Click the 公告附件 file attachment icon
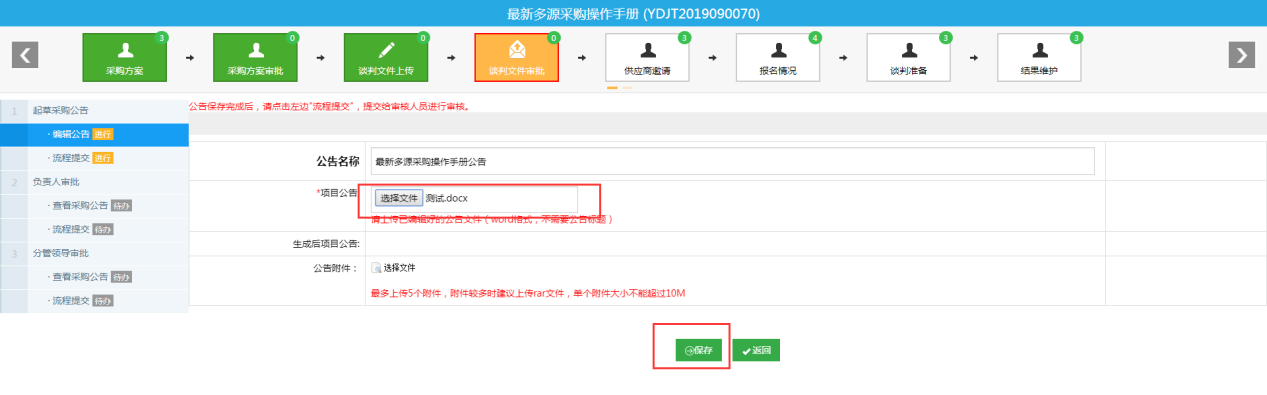1267x395 pixels. coord(376,268)
